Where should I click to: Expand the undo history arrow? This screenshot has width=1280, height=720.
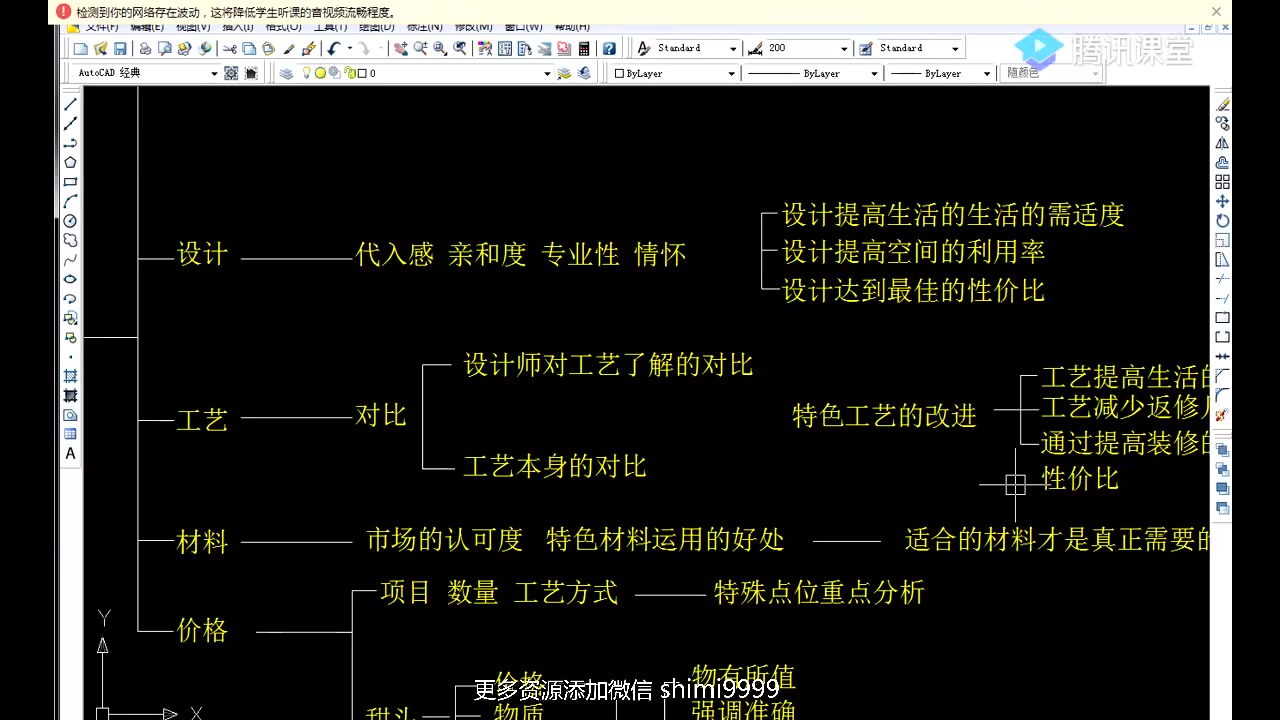(349, 48)
